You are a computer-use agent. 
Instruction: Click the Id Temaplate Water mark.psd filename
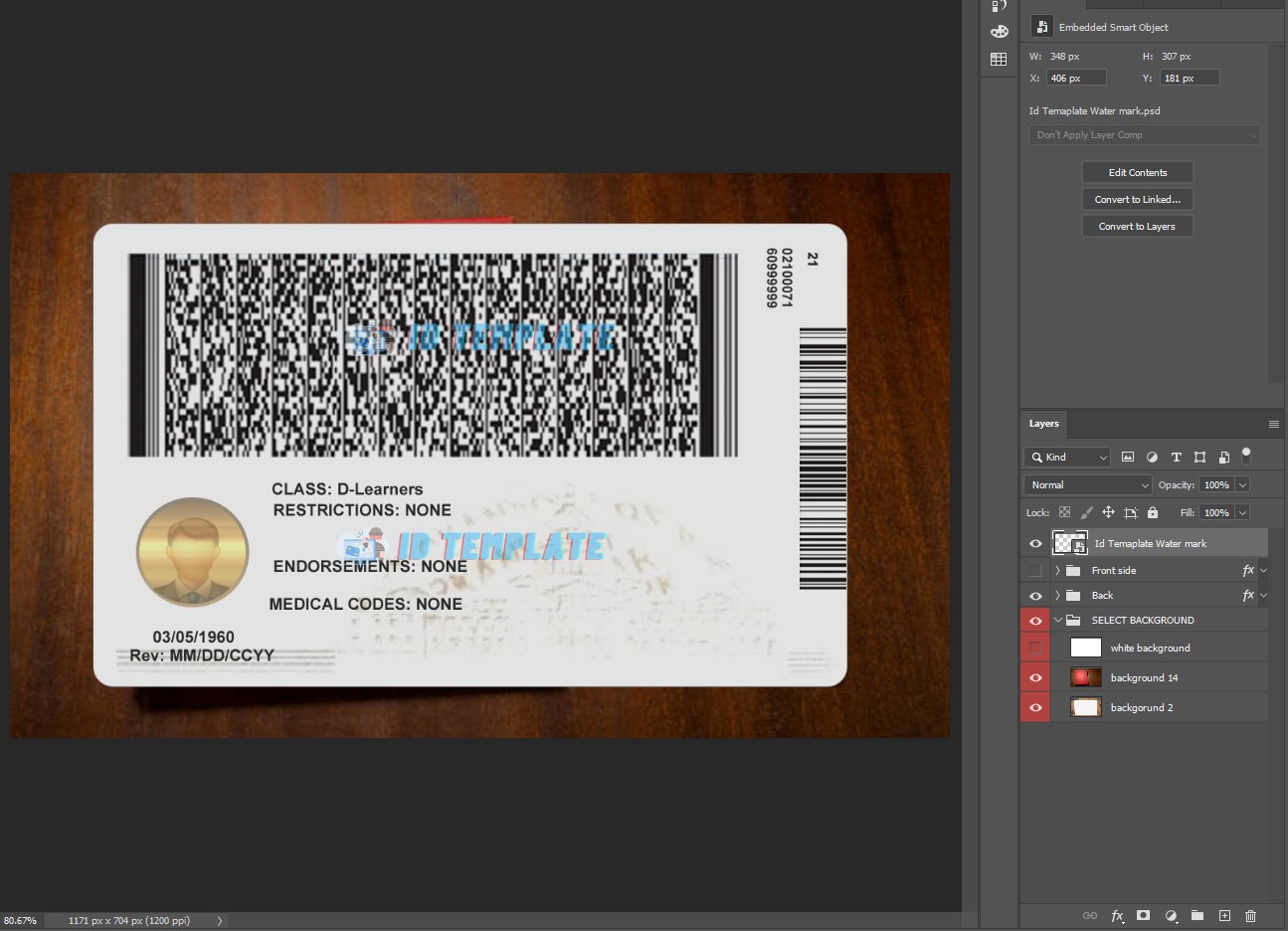(1095, 110)
